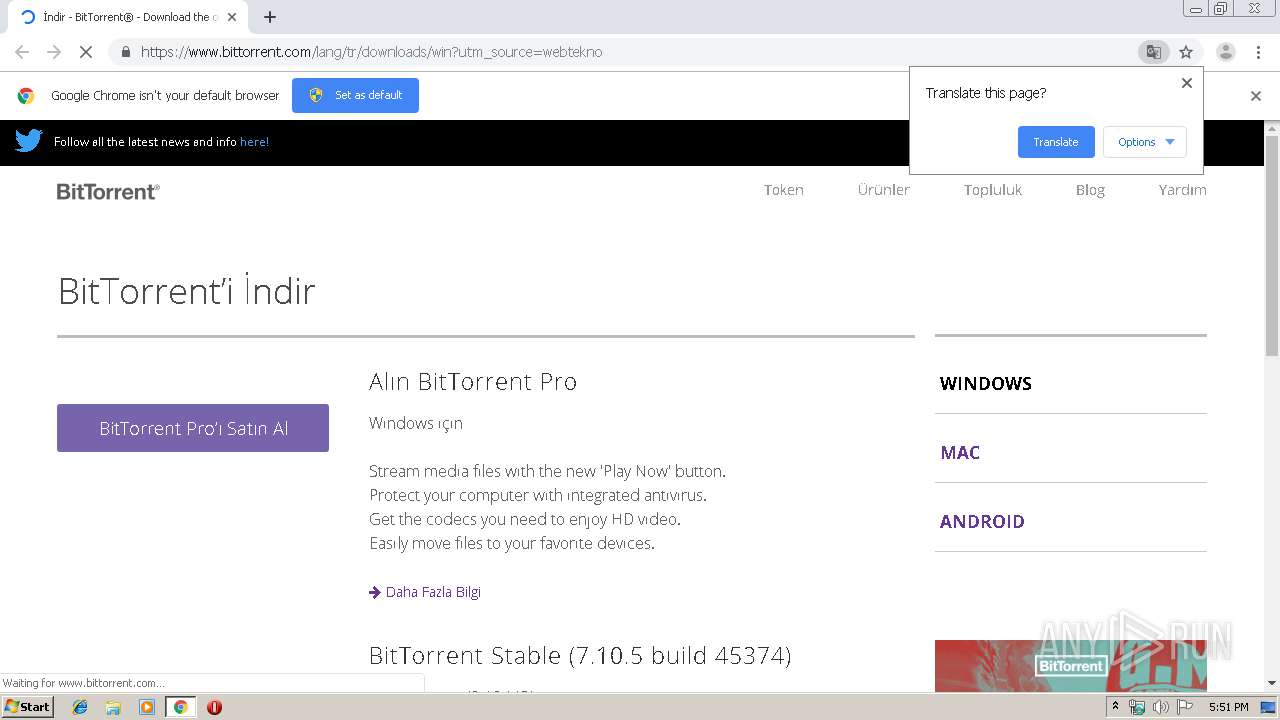
Task: Open the media player taskbar icon
Action: (147, 707)
